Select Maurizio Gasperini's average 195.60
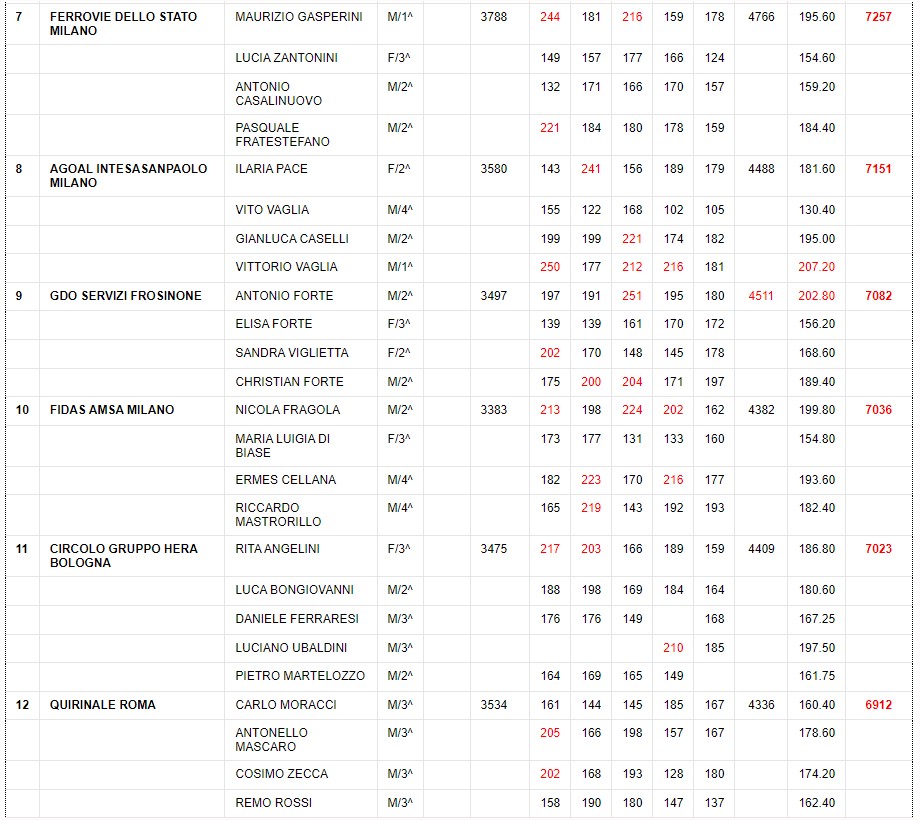This screenshot has height=820, width=920. [816, 17]
